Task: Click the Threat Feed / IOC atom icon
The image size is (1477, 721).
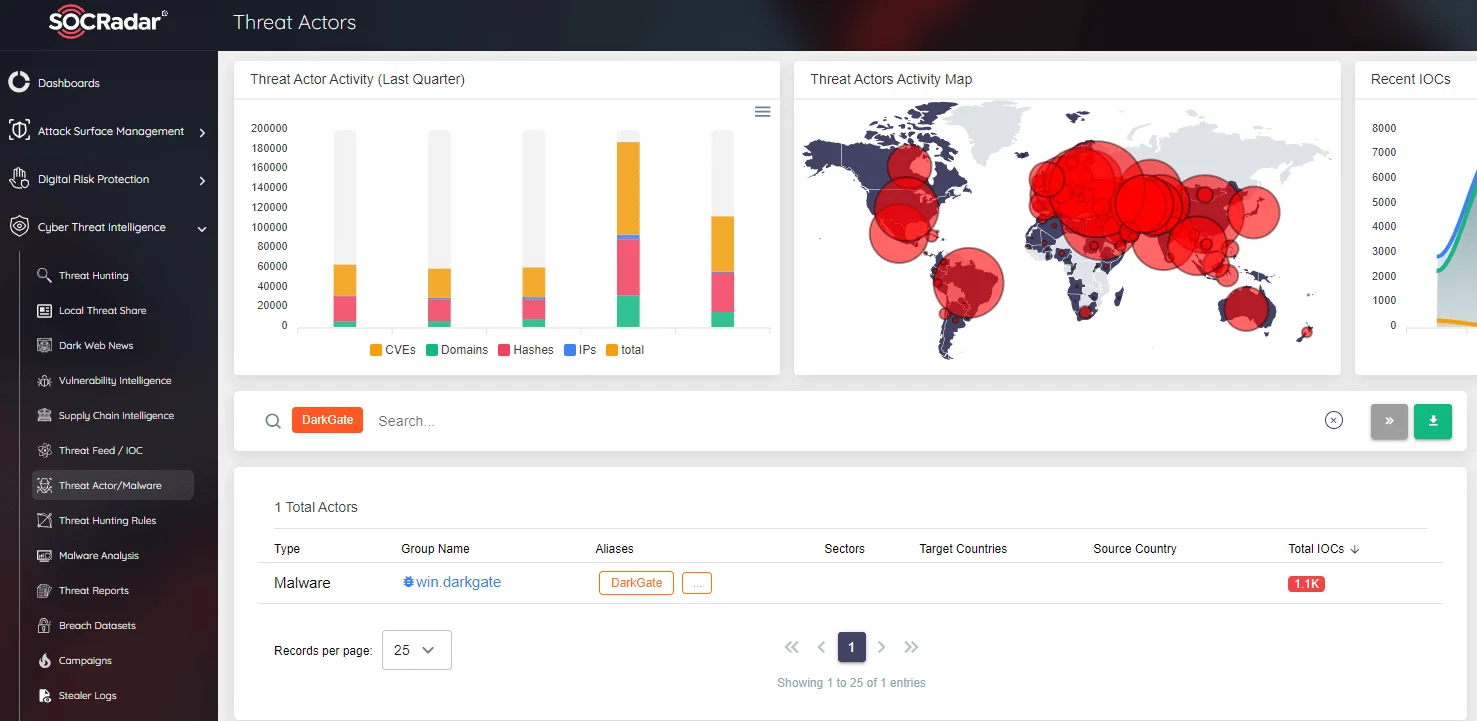Action: point(44,450)
